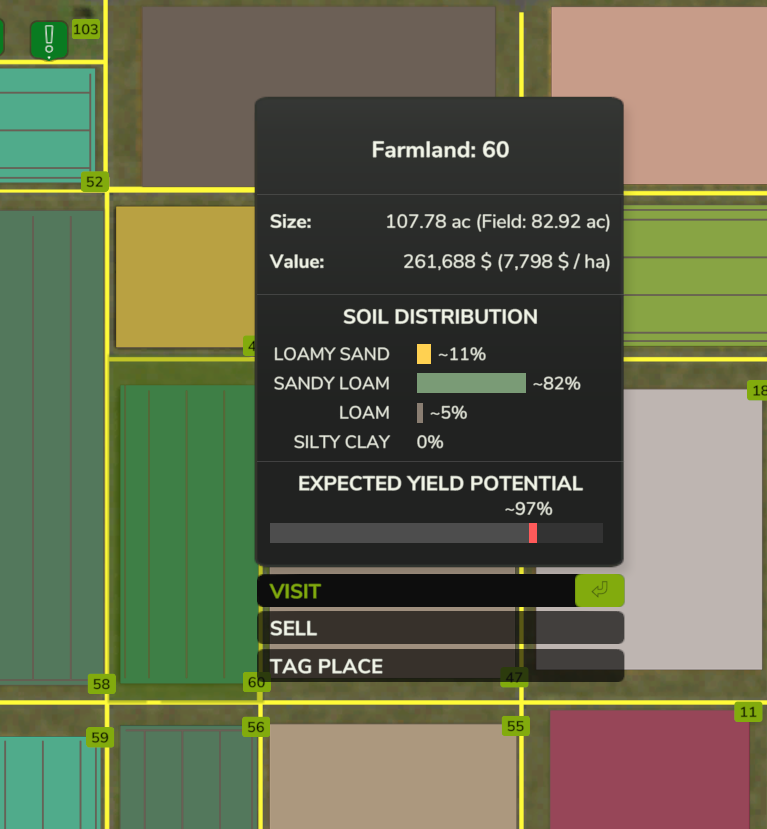Click farmland marker 59
This screenshot has height=829, width=767.
click(100, 737)
